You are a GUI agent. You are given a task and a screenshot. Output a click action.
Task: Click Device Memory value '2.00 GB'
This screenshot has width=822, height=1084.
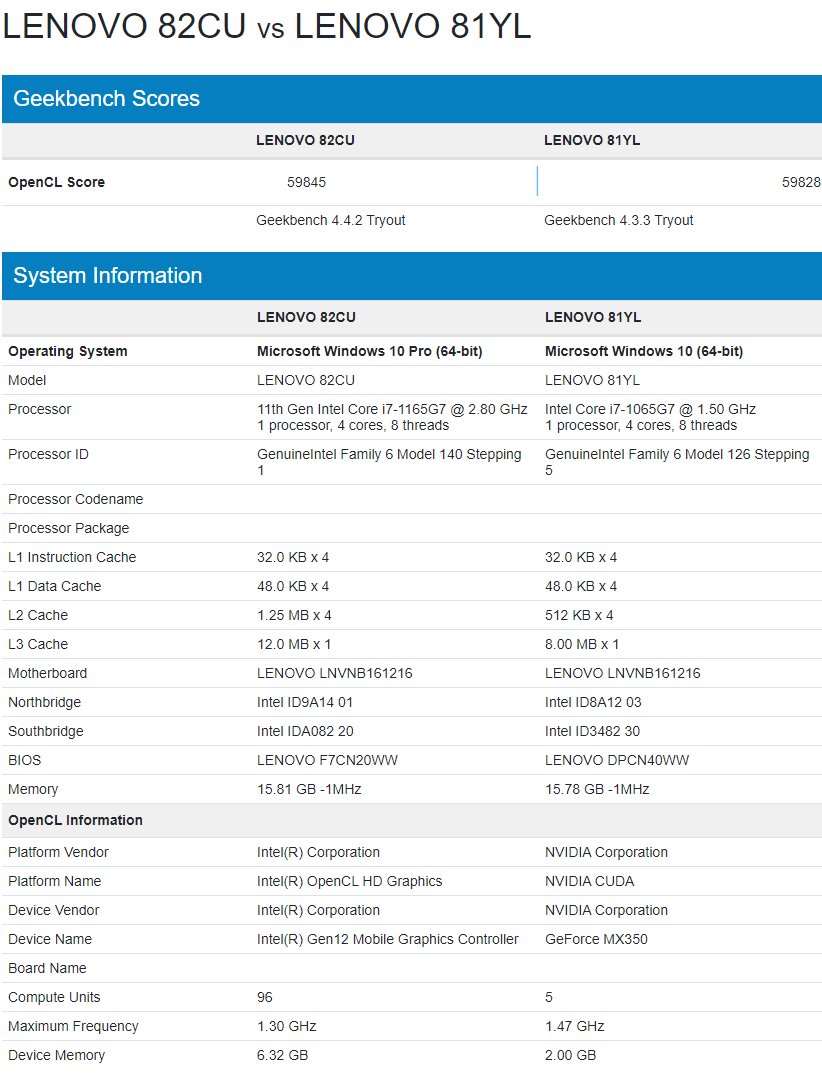click(x=571, y=1056)
